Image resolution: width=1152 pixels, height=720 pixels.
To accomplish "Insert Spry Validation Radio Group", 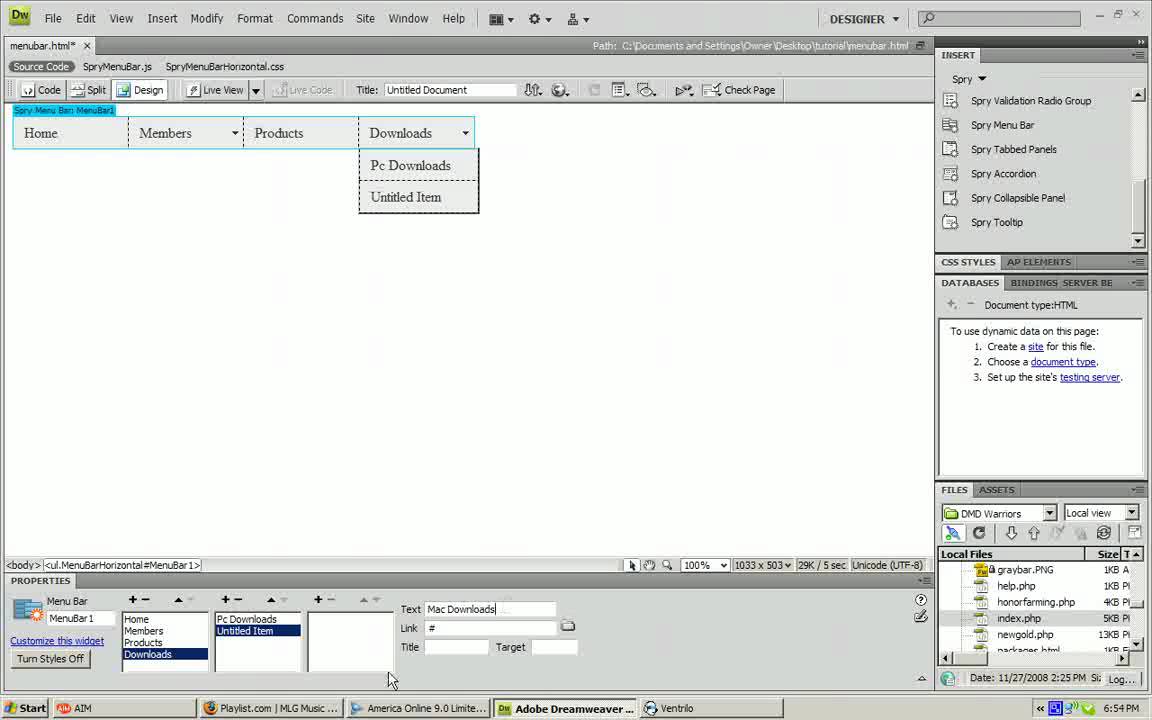I will 1031,101.
